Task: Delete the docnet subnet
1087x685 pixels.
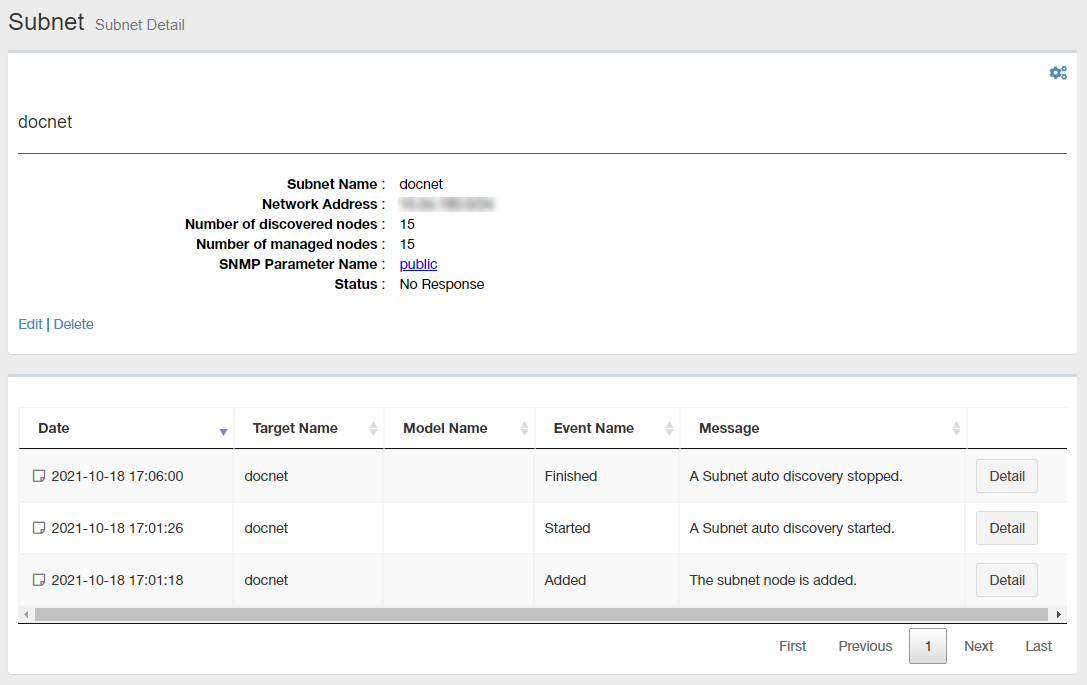Action: (73, 325)
